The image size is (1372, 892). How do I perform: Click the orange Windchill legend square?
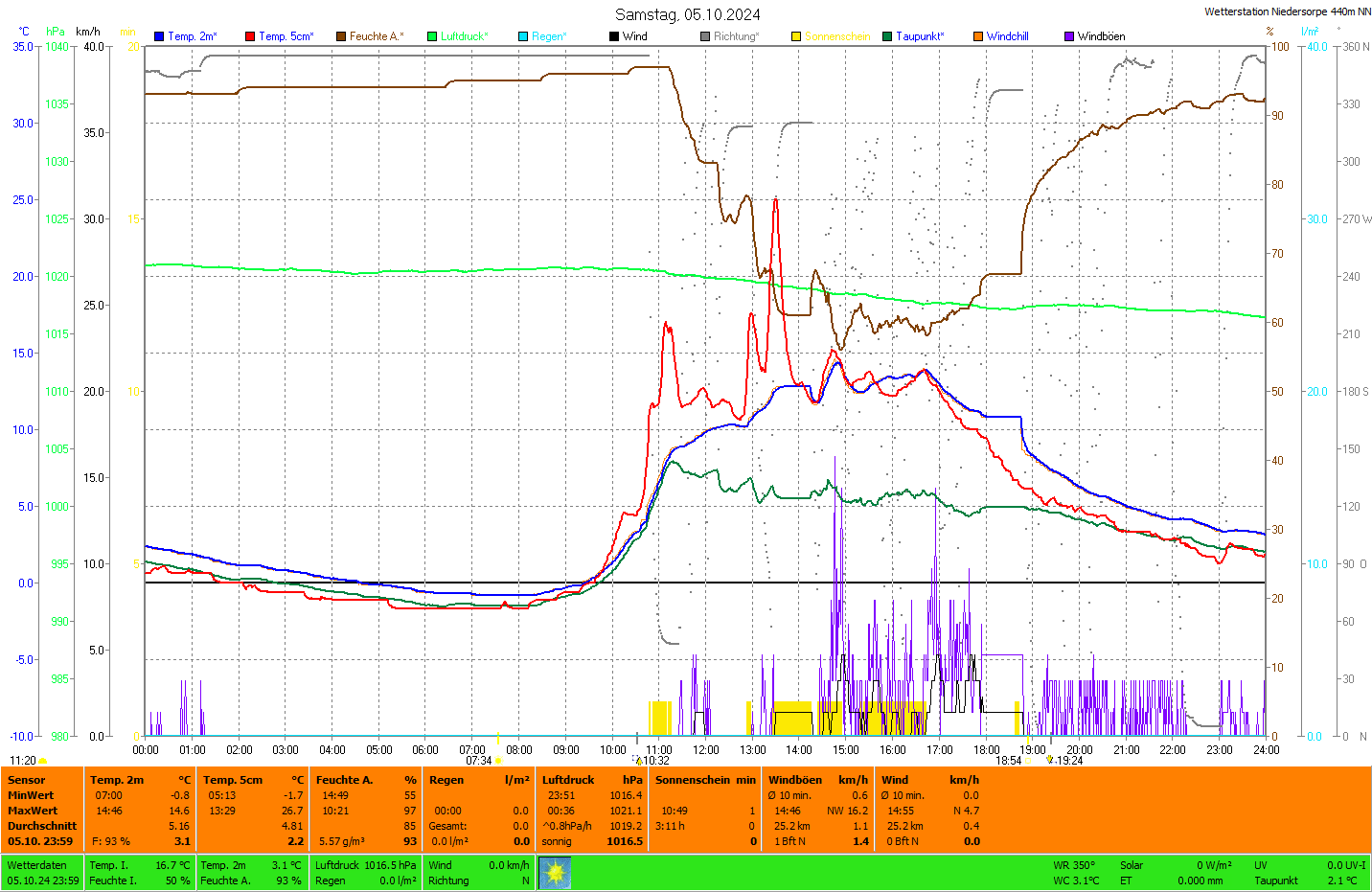(978, 36)
